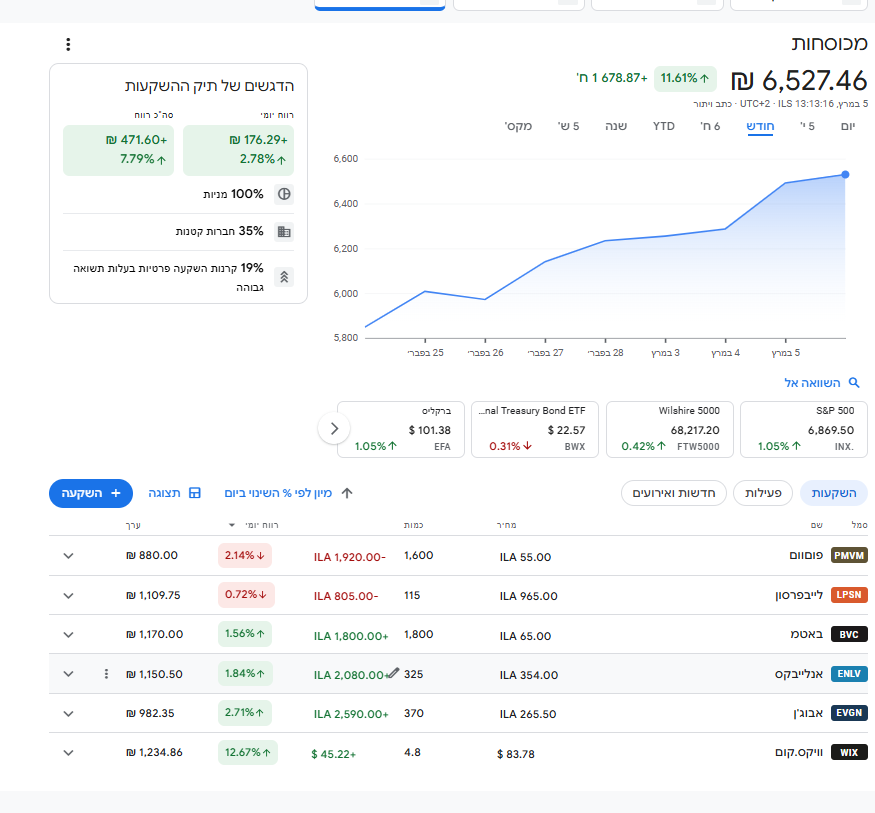
Task: Expand the EVGN row with its chevron
Action: tap(68, 713)
